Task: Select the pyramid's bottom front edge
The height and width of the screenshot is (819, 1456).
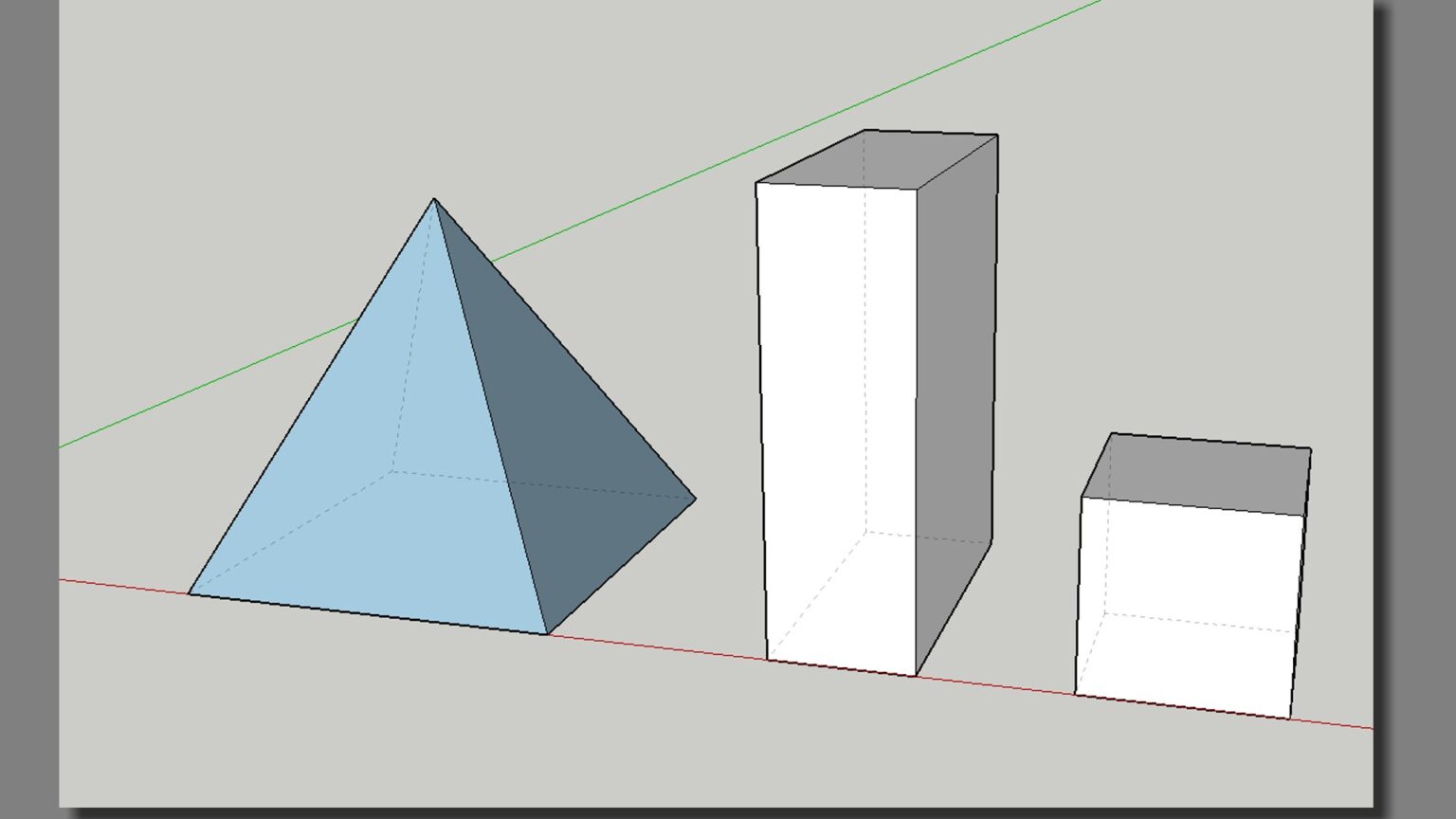Action: pos(368,614)
